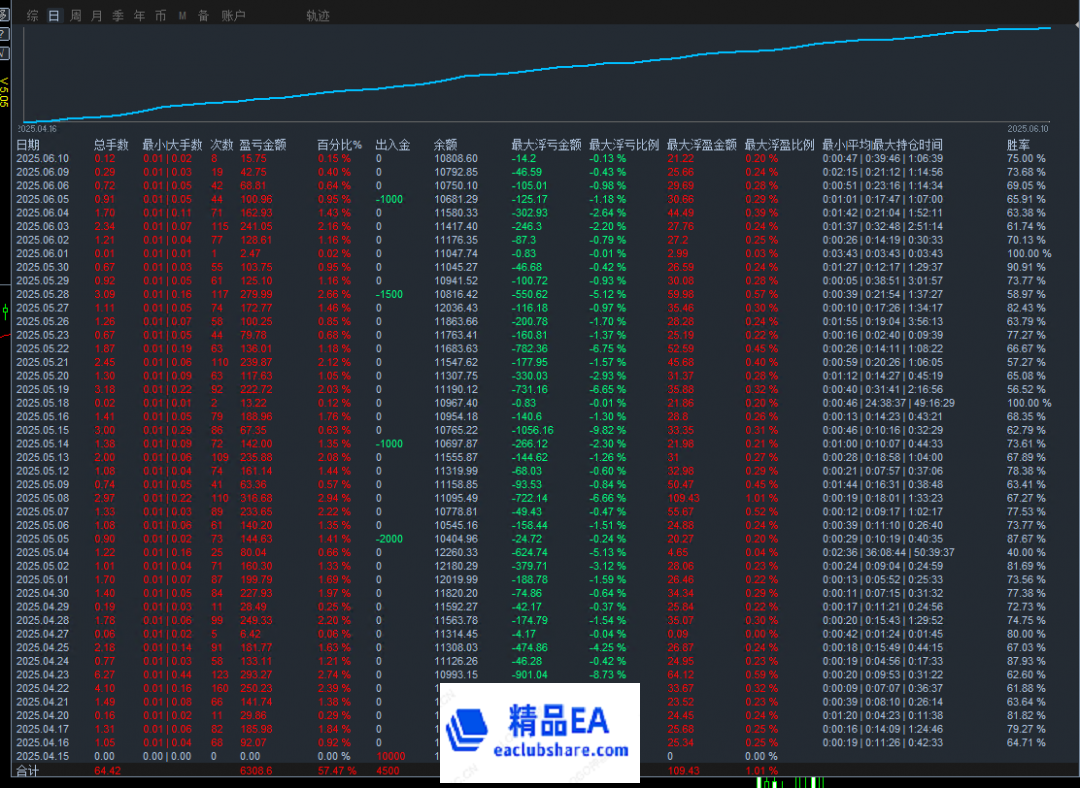The height and width of the screenshot is (788, 1080).
Task: Select the 月 monthly statistics view
Action: 95,15
